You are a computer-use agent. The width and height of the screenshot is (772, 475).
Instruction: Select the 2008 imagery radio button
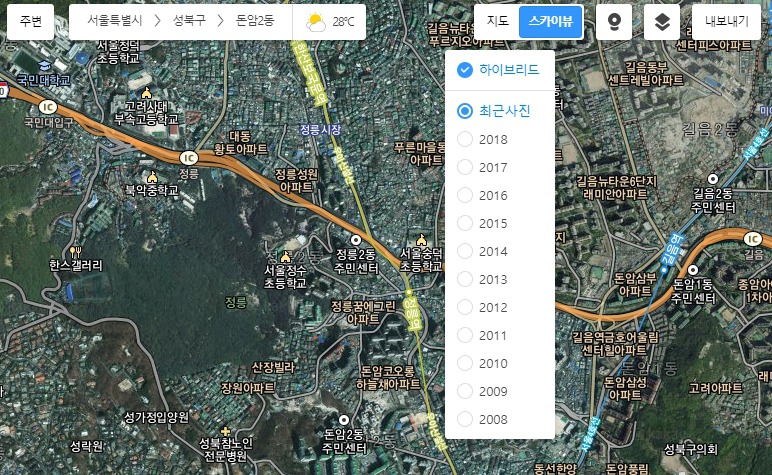[x=465, y=419]
